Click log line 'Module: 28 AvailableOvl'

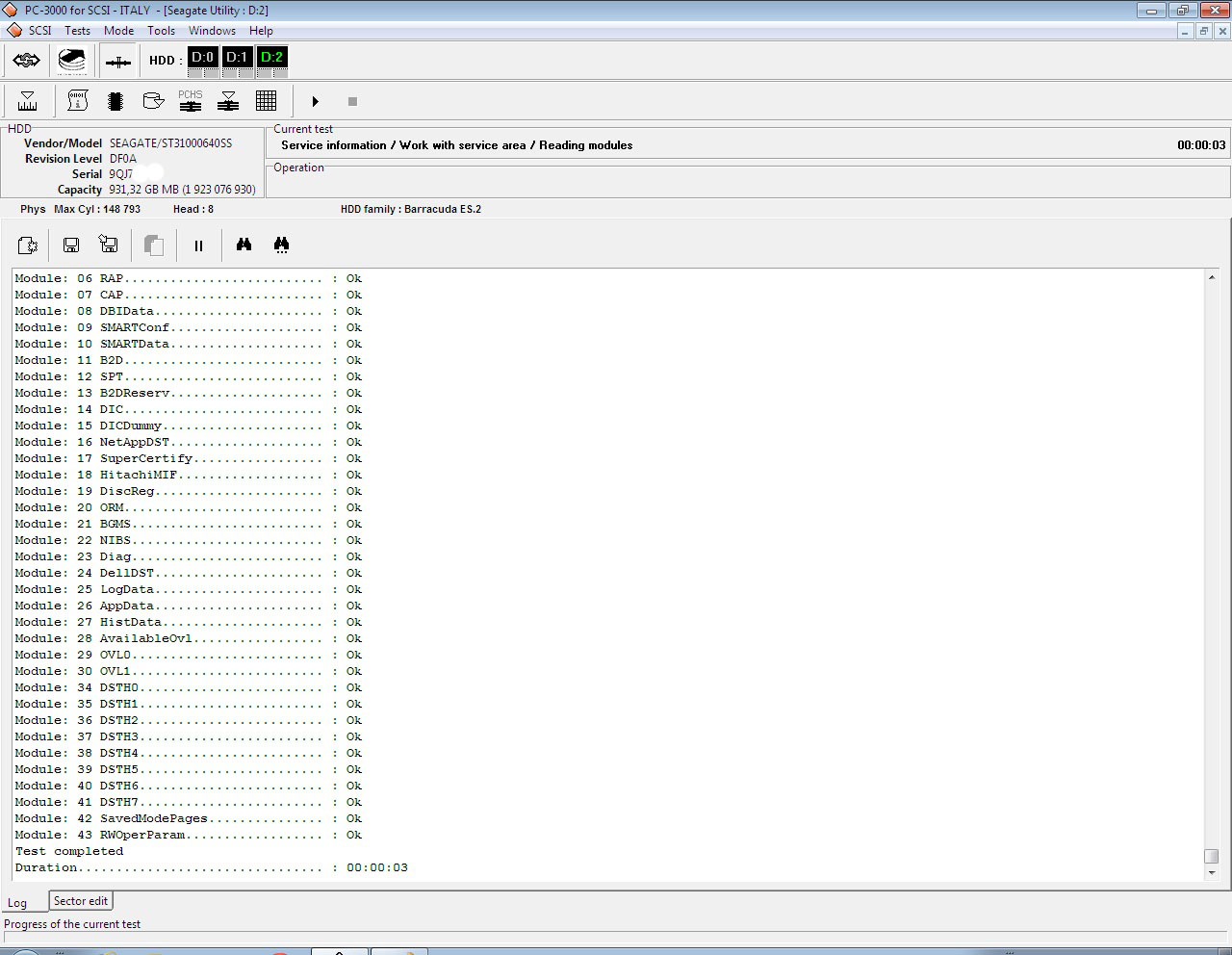(188, 638)
